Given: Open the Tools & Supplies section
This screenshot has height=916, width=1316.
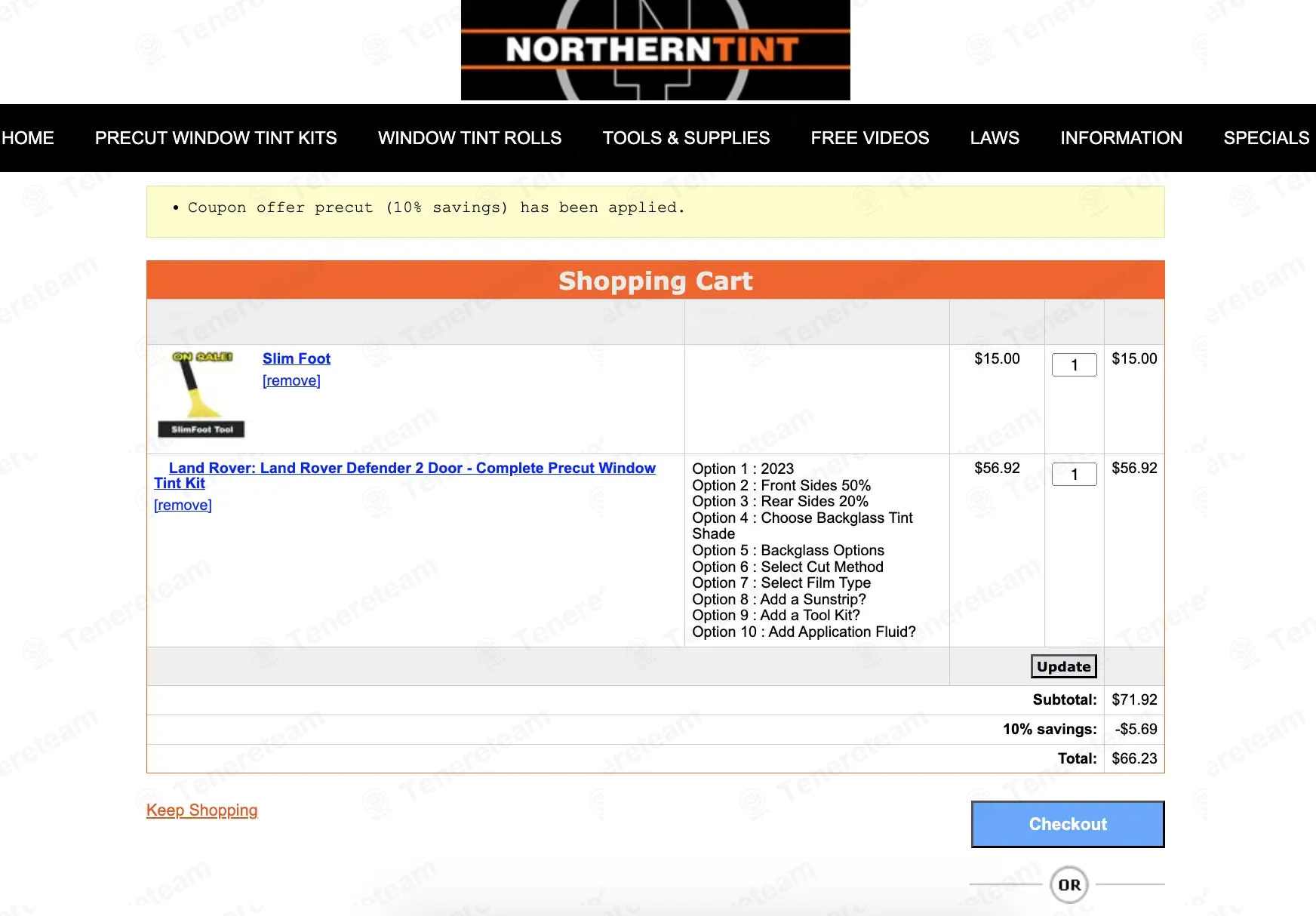Looking at the screenshot, I should 686,138.
